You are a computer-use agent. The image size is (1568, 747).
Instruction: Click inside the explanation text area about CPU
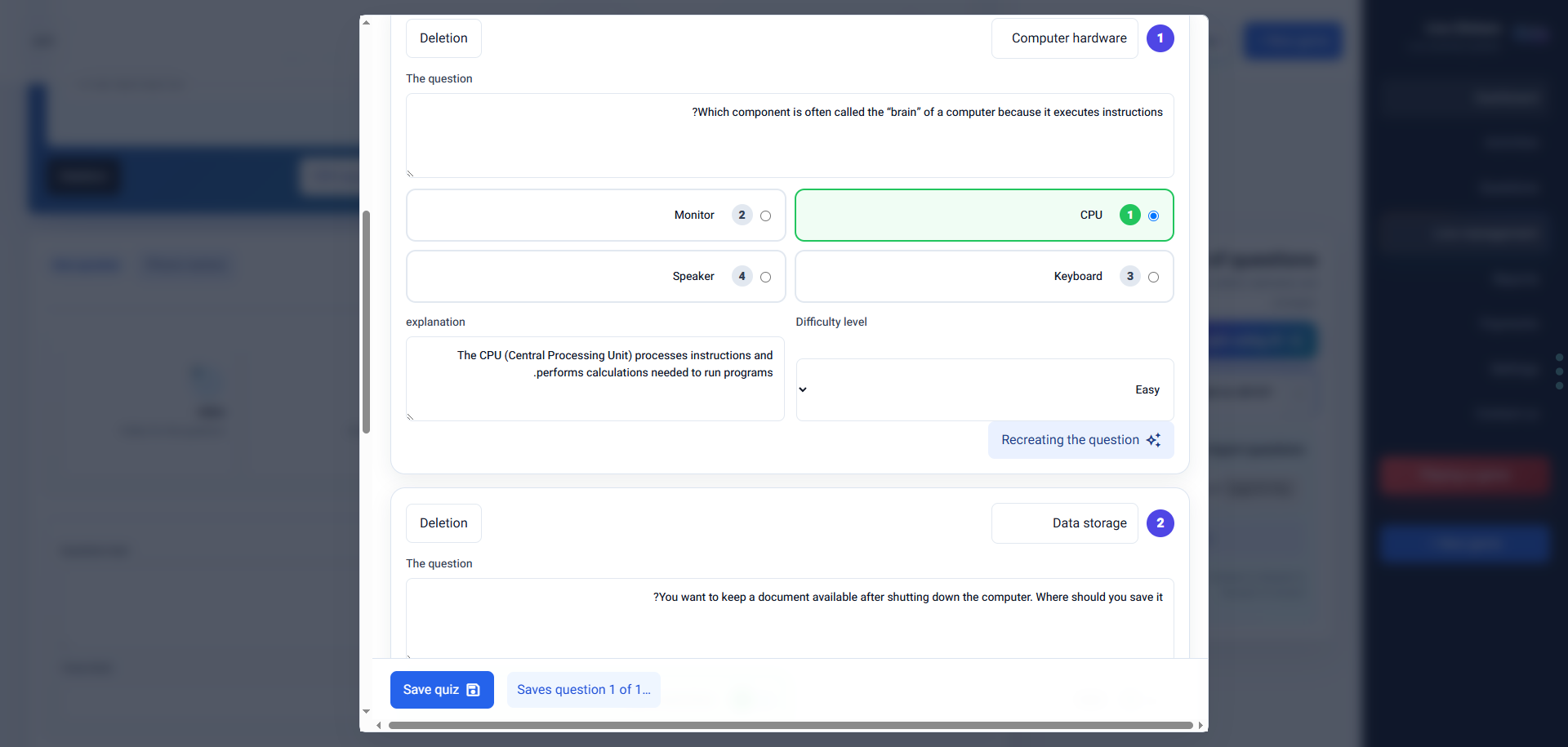click(595, 379)
